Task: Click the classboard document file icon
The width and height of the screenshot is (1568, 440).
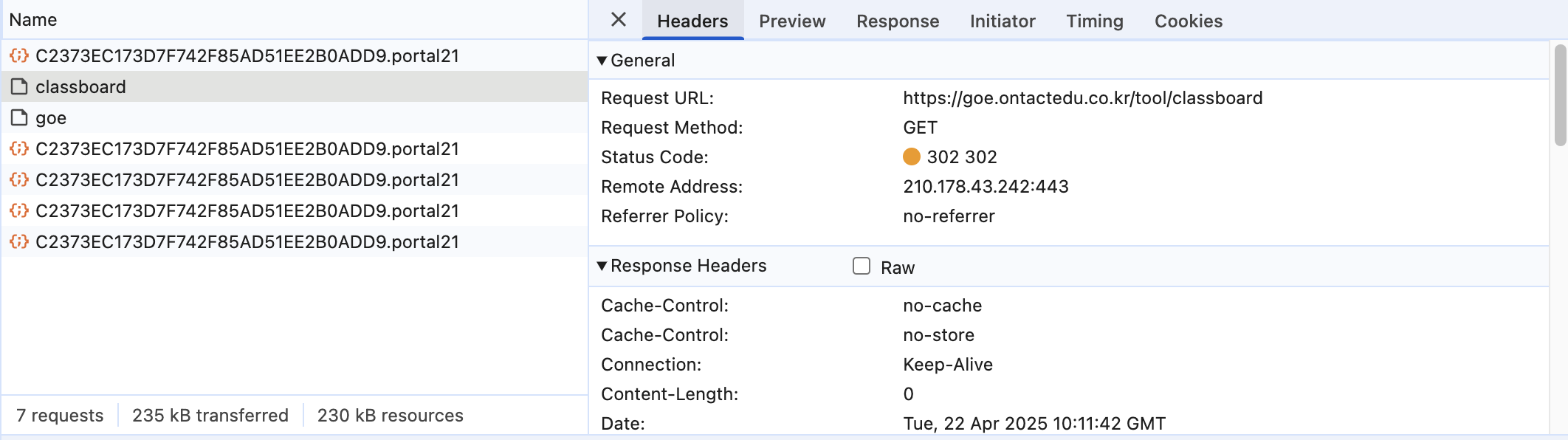Action: pyautogui.click(x=19, y=87)
